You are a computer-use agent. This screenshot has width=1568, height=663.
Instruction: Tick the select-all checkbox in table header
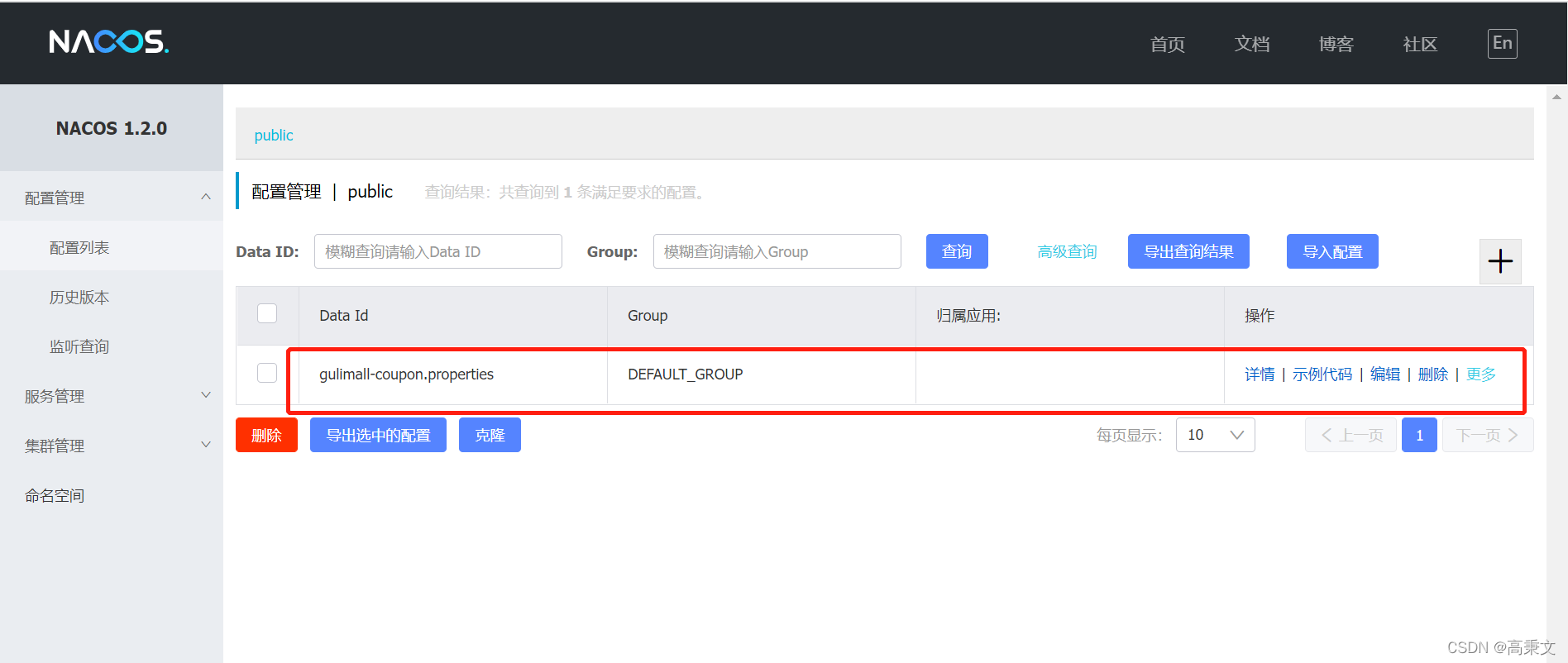click(267, 313)
